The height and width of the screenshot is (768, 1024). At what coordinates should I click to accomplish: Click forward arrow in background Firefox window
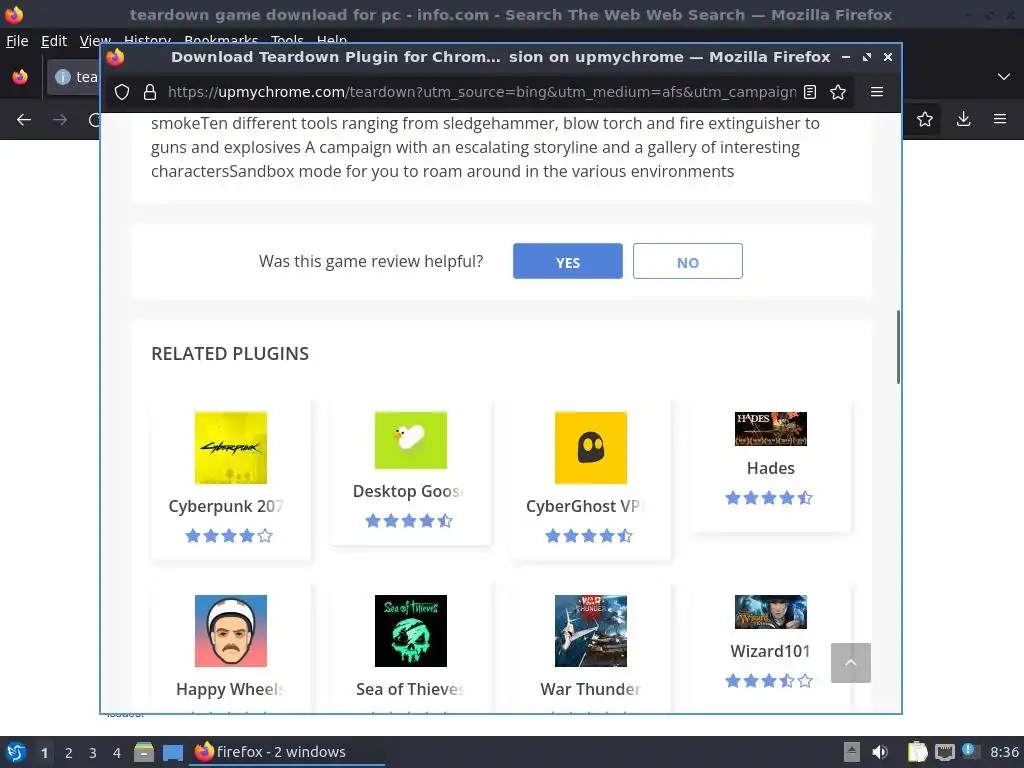tap(60, 120)
